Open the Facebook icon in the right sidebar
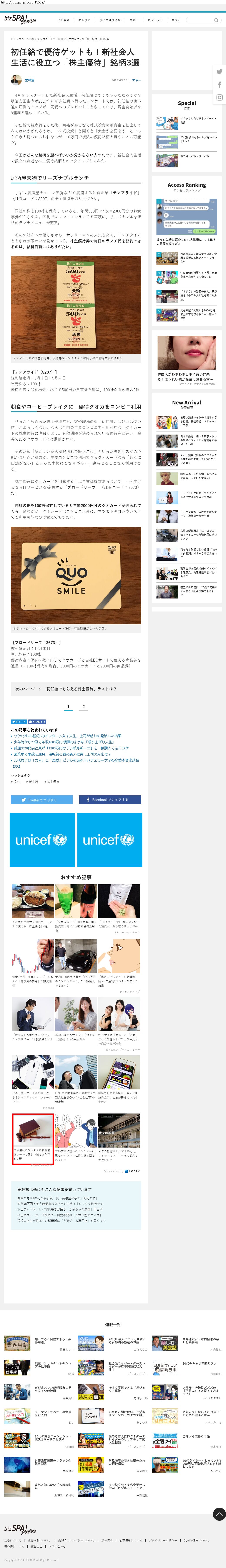 point(219,85)
